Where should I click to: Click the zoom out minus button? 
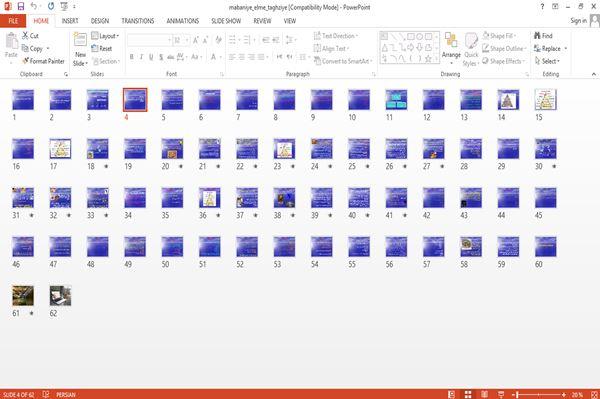click(513, 394)
